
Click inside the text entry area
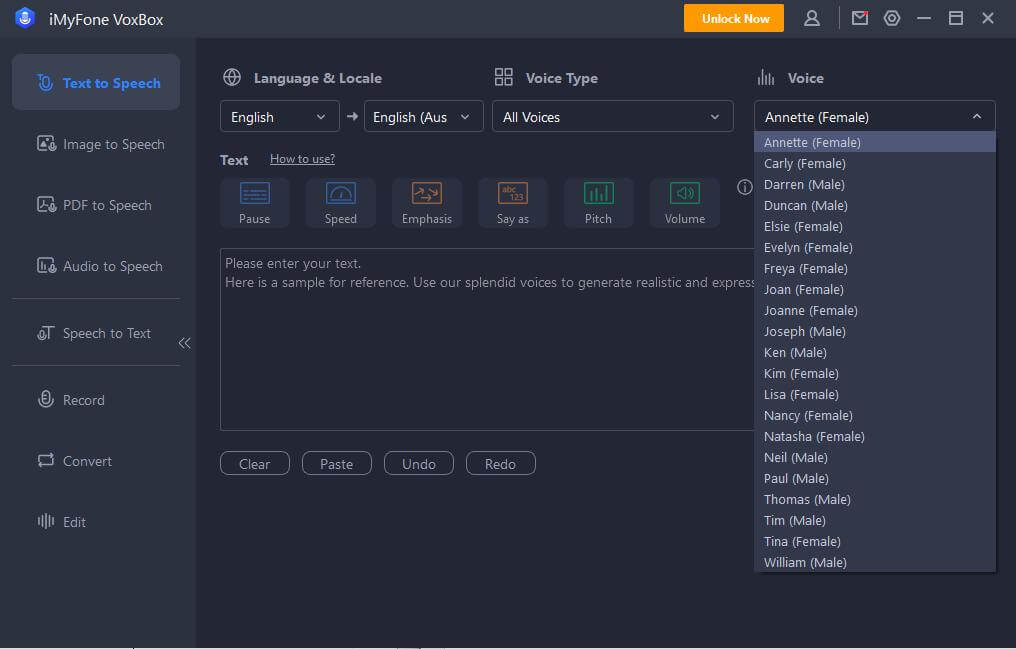(487, 339)
